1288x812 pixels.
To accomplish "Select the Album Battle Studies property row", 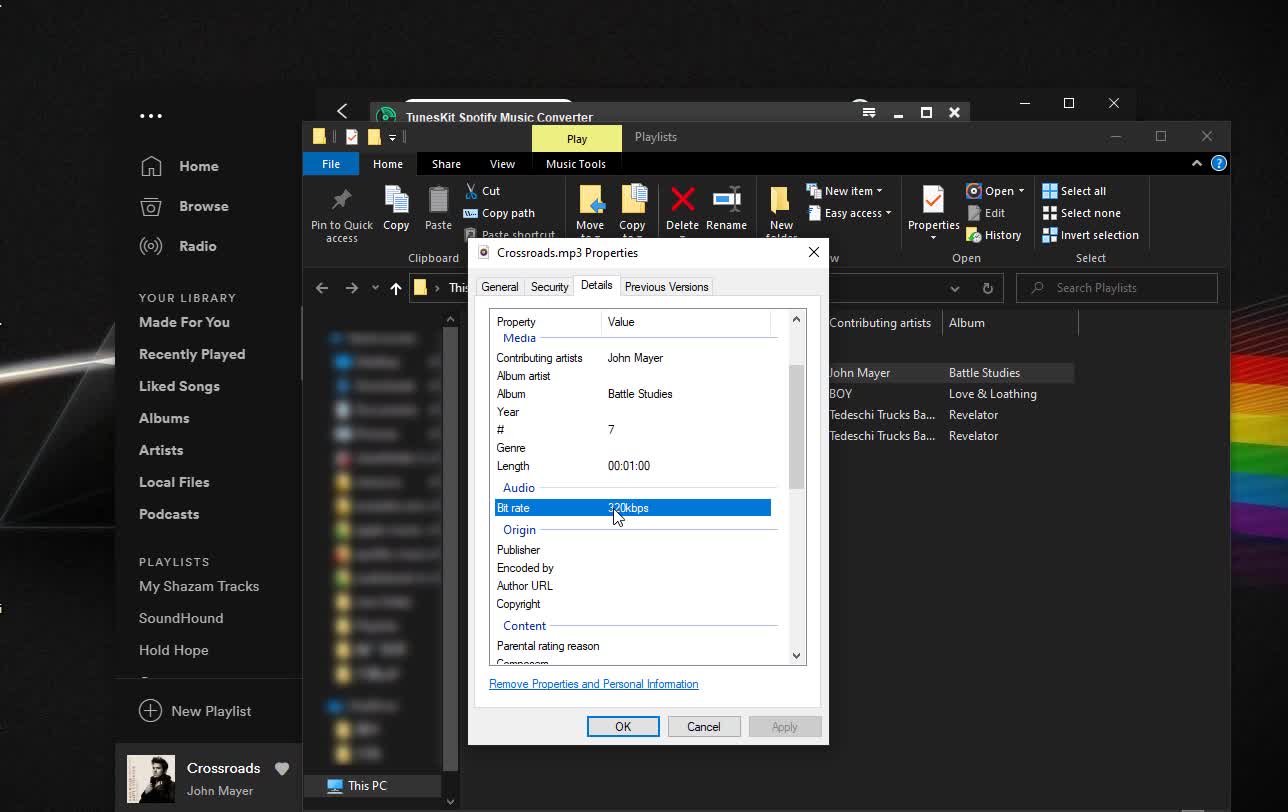I will [x=633, y=394].
